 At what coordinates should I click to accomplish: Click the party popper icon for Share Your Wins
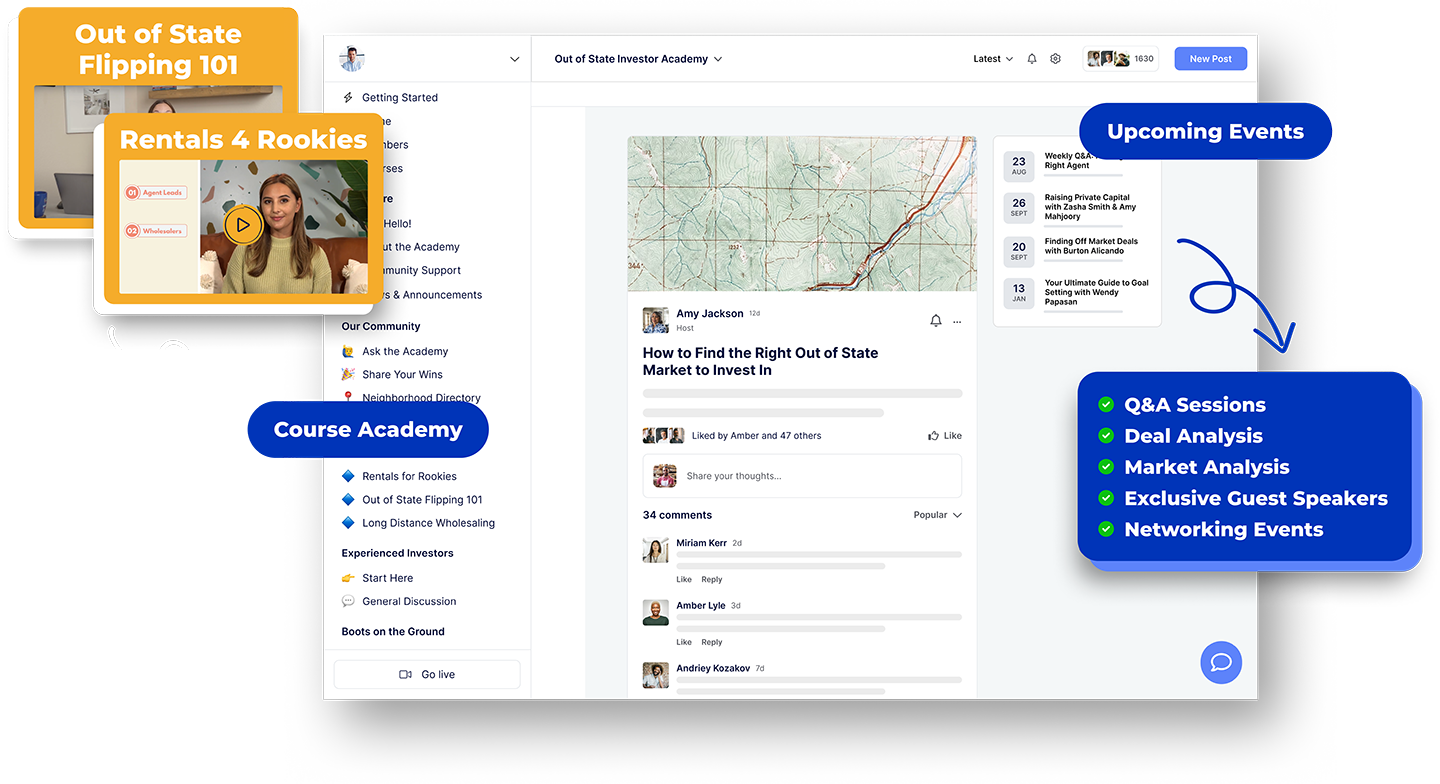pyautogui.click(x=348, y=374)
